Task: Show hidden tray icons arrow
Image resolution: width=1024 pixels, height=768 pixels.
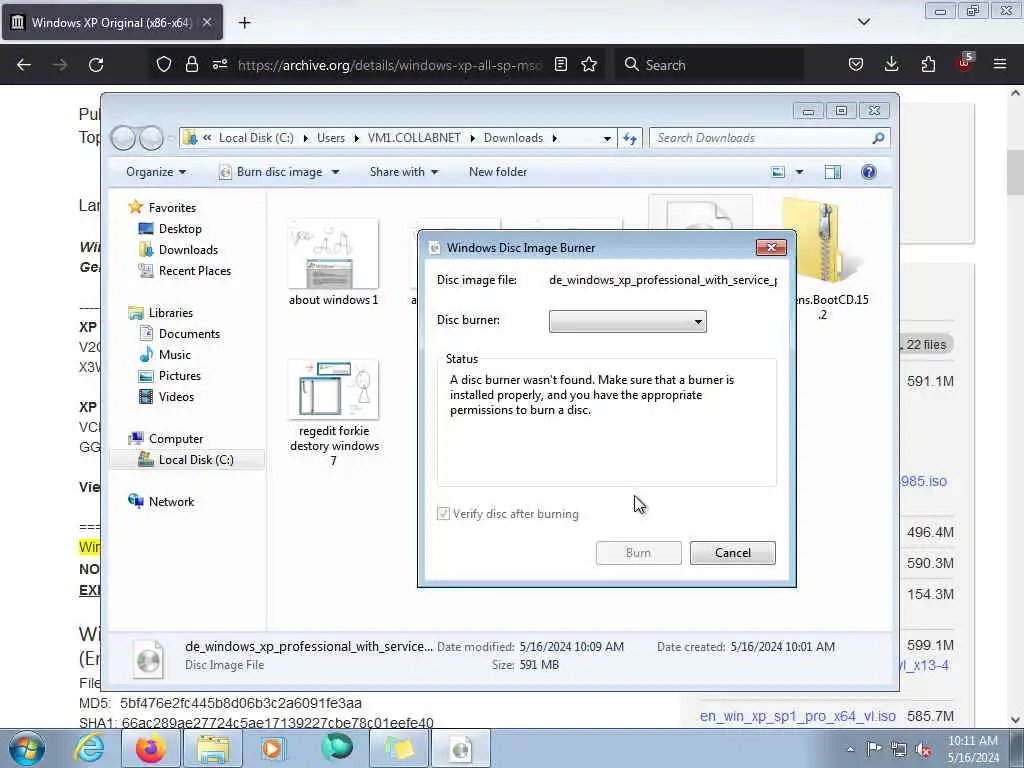Action: tap(850, 749)
